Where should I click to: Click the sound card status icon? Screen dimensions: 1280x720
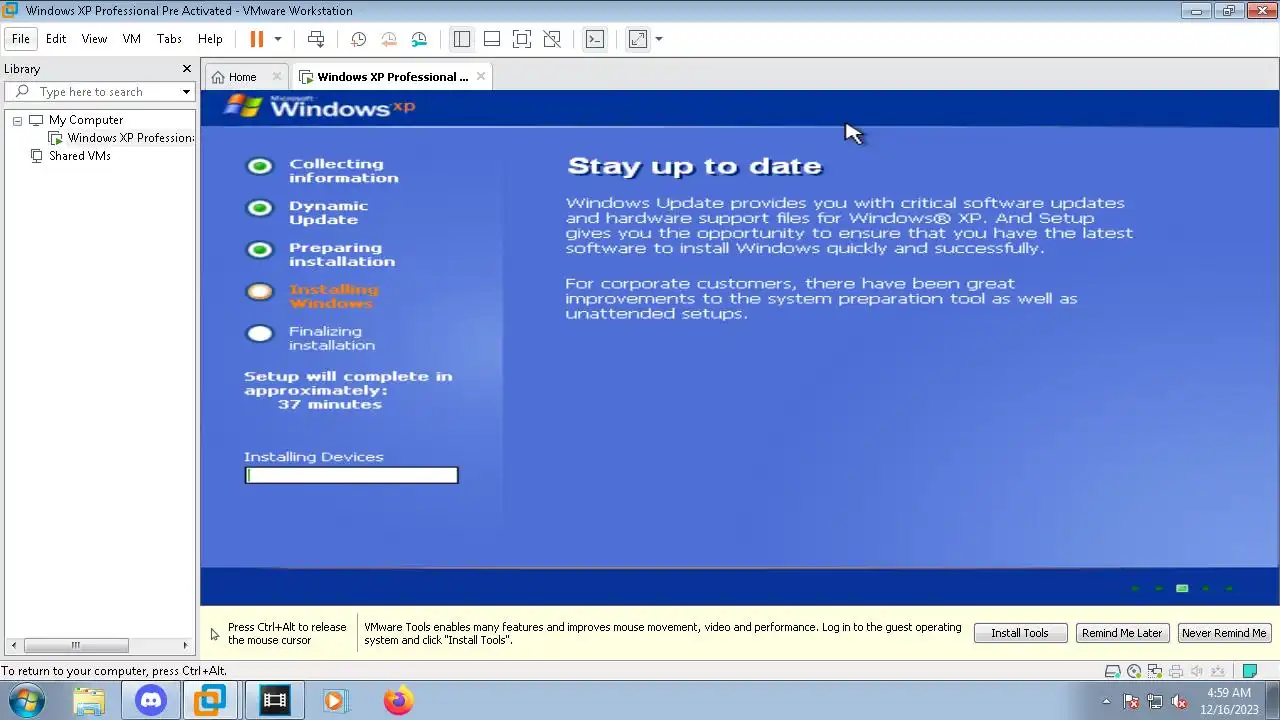click(x=1197, y=671)
